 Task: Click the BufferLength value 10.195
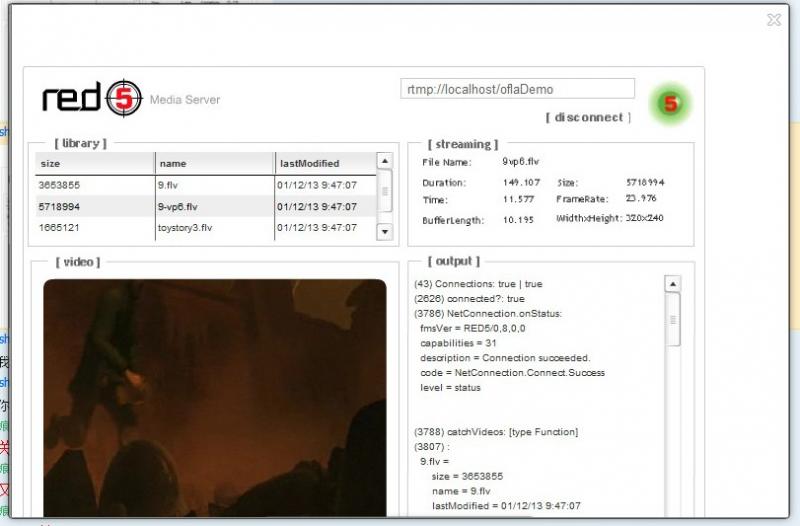coord(518,220)
